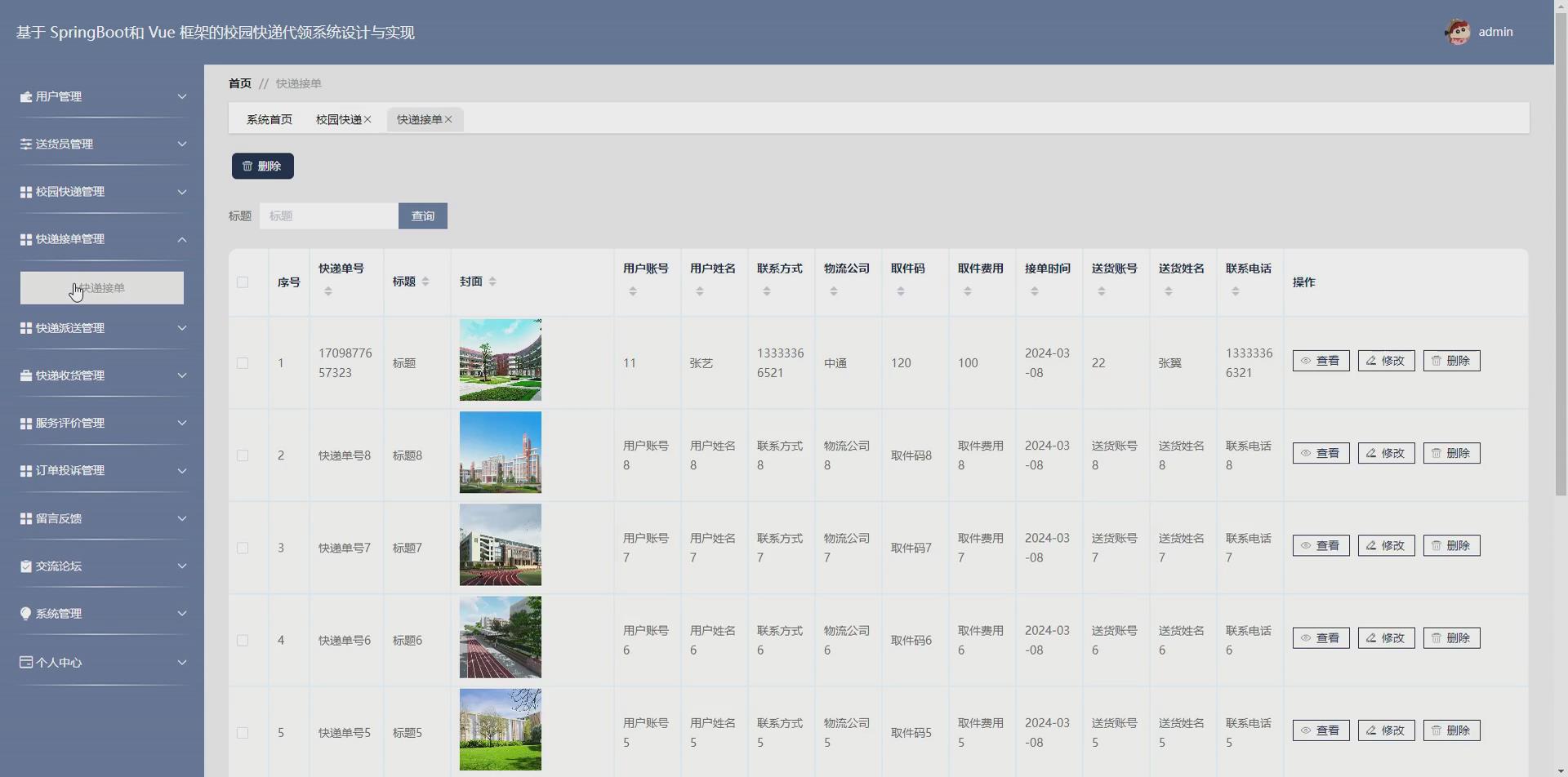Click the 用户管理 sidebar icon
The height and width of the screenshot is (777, 1568).
(26, 96)
